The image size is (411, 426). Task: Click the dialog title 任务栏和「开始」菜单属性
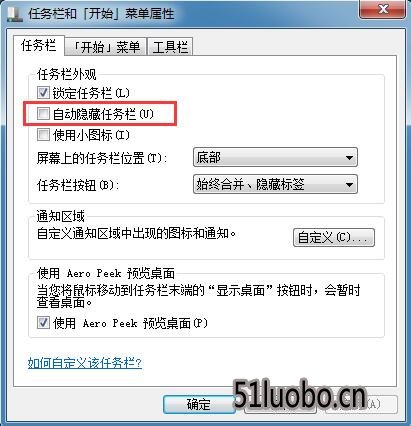point(101,14)
